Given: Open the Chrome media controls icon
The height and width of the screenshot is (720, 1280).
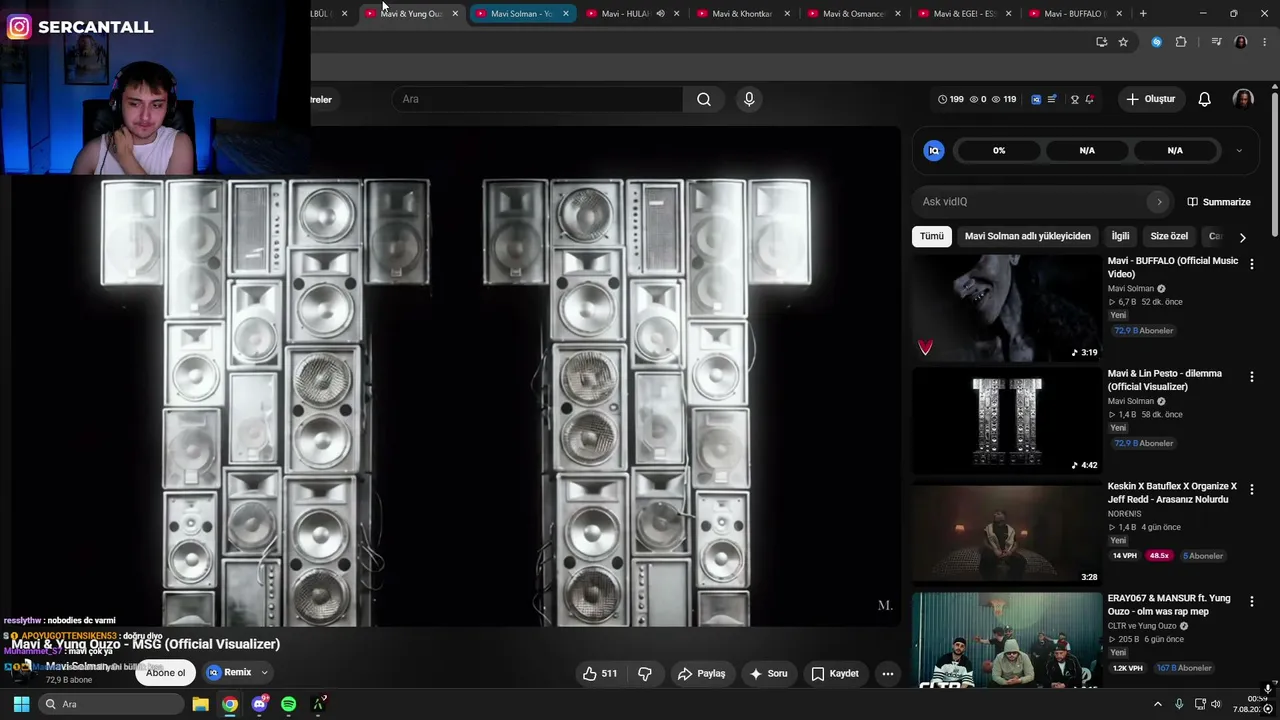Looking at the screenshot, I should click(1216, 42).
